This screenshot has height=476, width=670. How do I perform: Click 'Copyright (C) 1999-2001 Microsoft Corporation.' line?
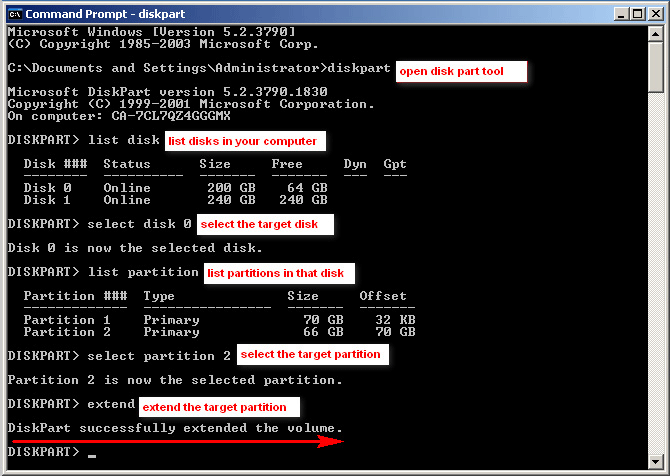tap(191, 104)
